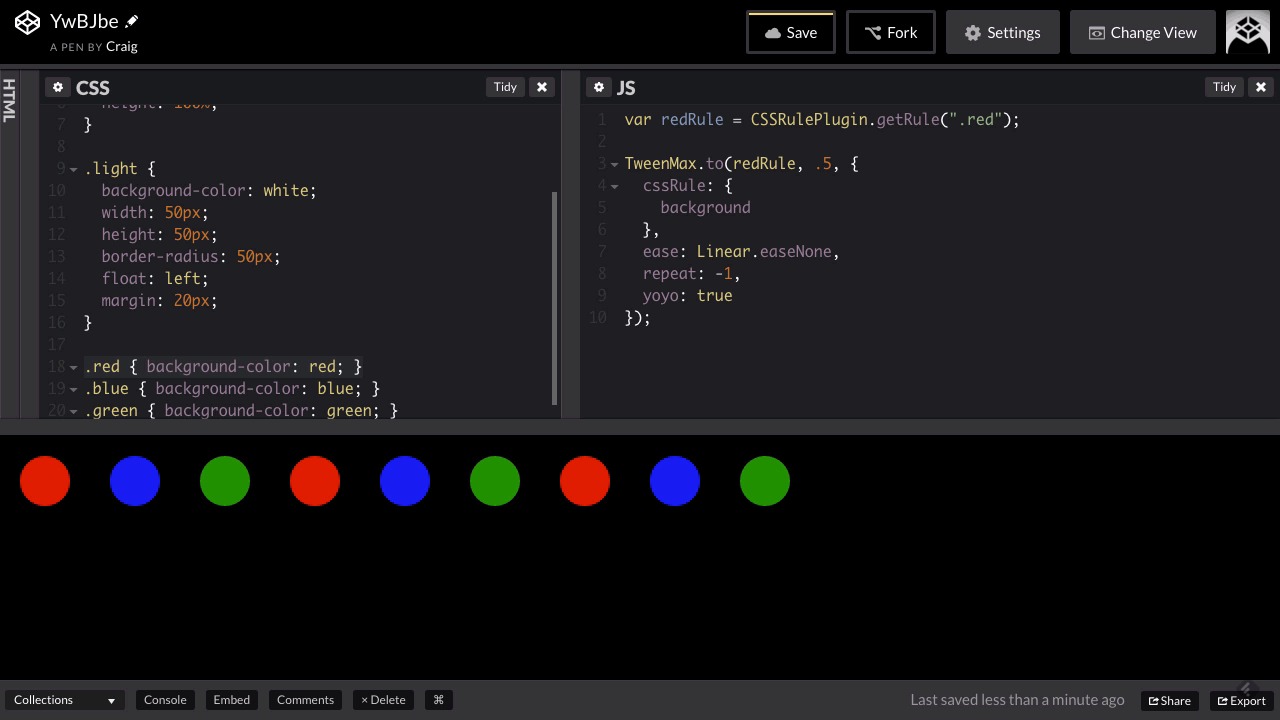
Task: Open keyboard shortcuts command icon
Action: (438, 700)
